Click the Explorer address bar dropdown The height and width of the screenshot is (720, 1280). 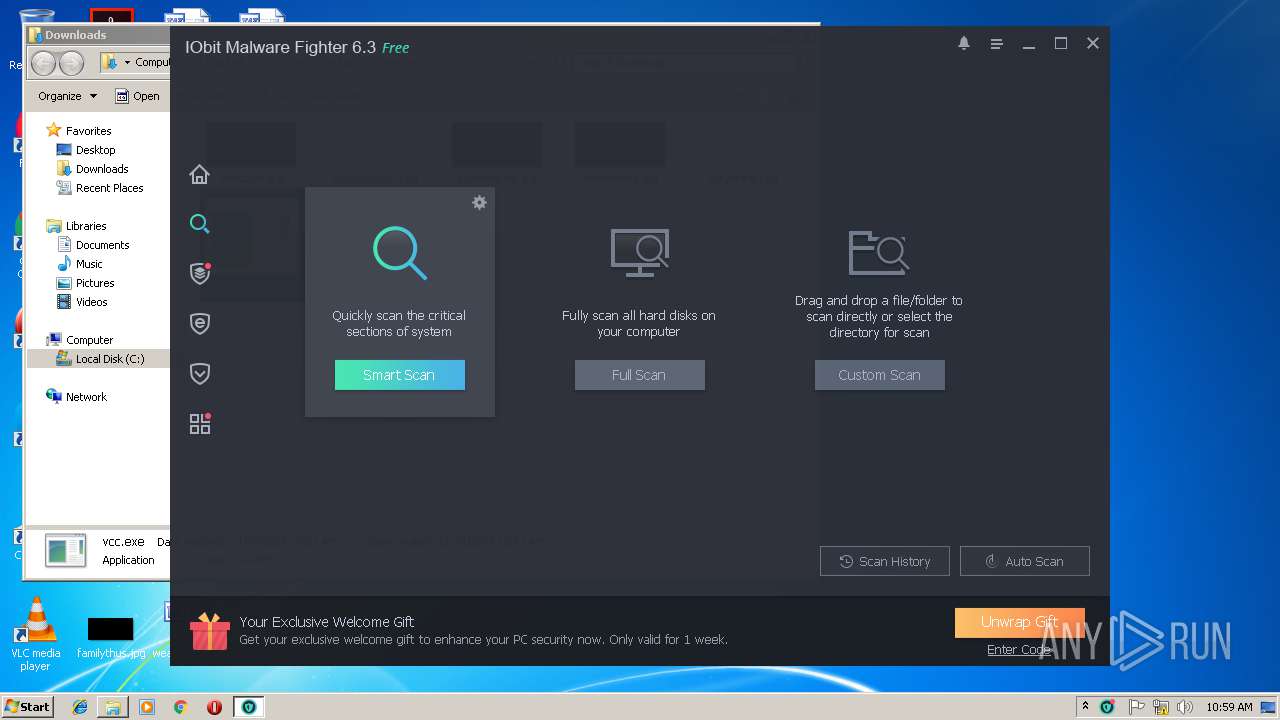[x=127, y=63]
